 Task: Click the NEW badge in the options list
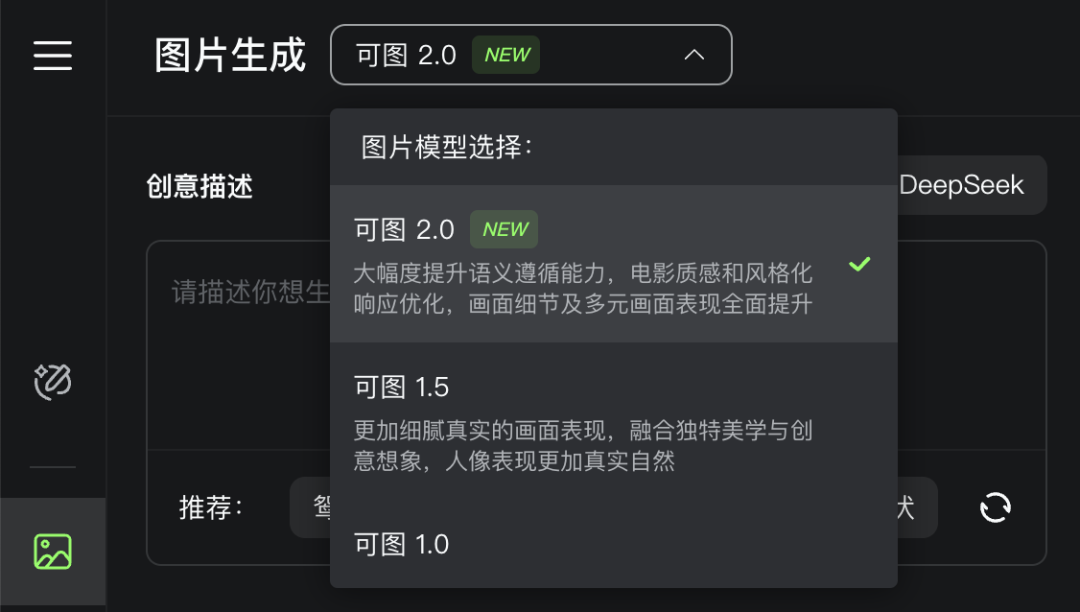tap(504, 229)
